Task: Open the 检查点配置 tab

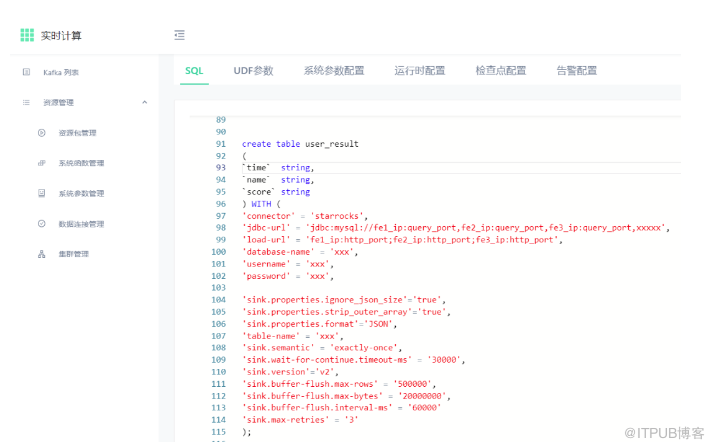Action: (501, 71)
